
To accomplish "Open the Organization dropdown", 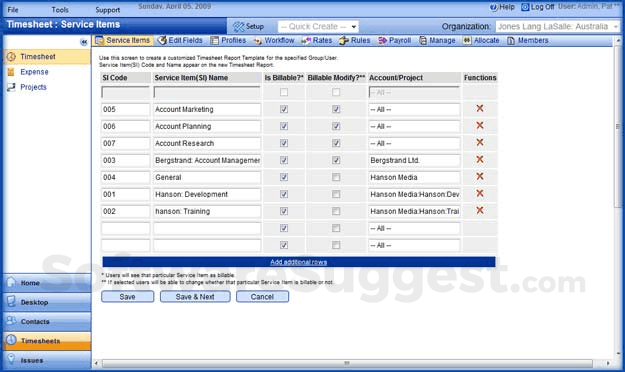I will tap(558, 27).
